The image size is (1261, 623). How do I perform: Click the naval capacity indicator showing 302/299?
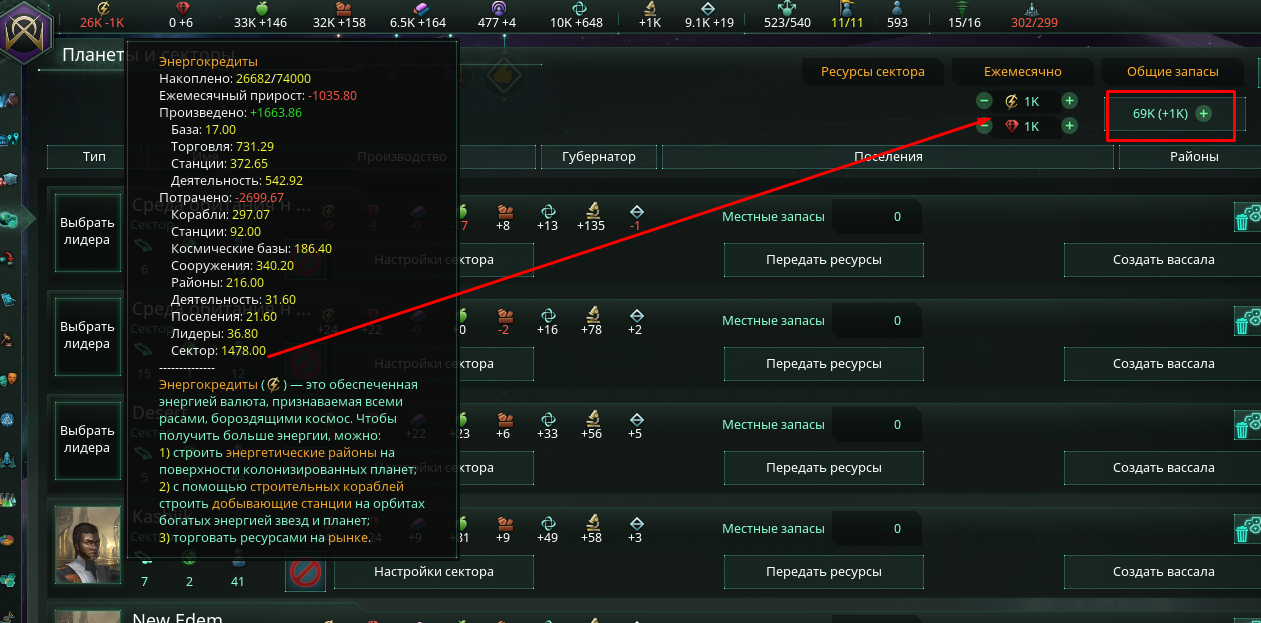click(x=1033, y=15)
